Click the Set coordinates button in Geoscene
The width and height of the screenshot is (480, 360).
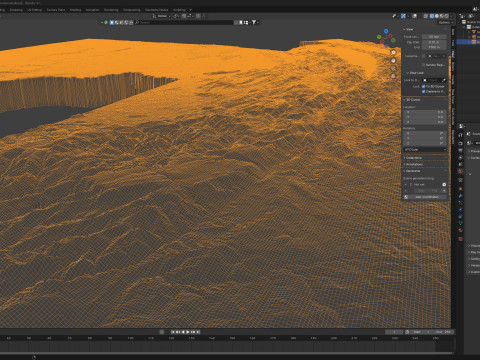tap(425, 197)
